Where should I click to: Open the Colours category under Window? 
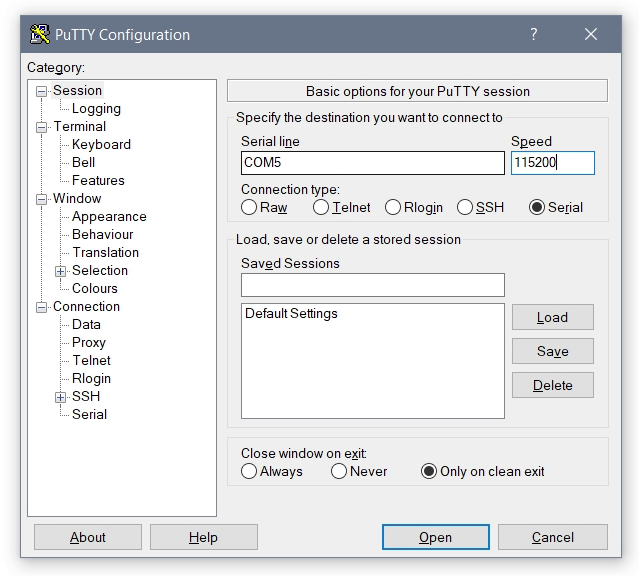click(94, 288)
